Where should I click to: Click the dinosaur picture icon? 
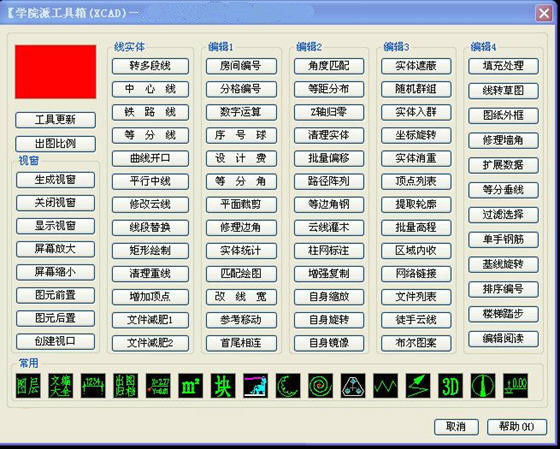coord(256,386)
